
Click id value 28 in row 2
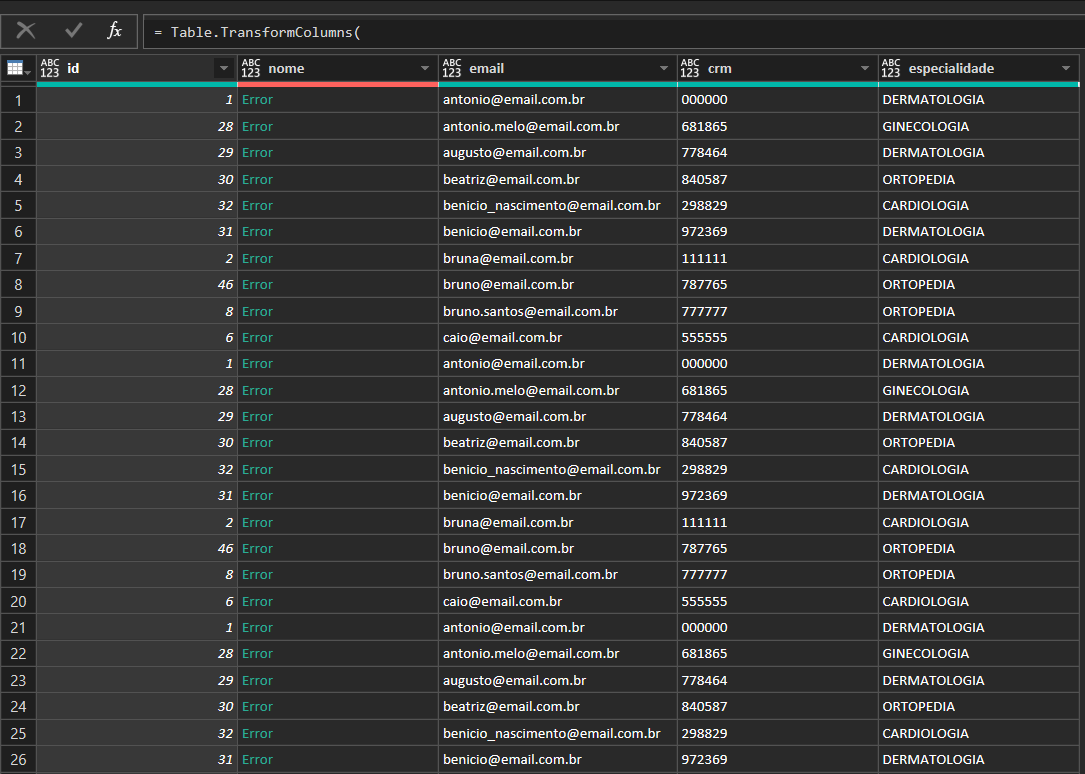pos(226,127)
